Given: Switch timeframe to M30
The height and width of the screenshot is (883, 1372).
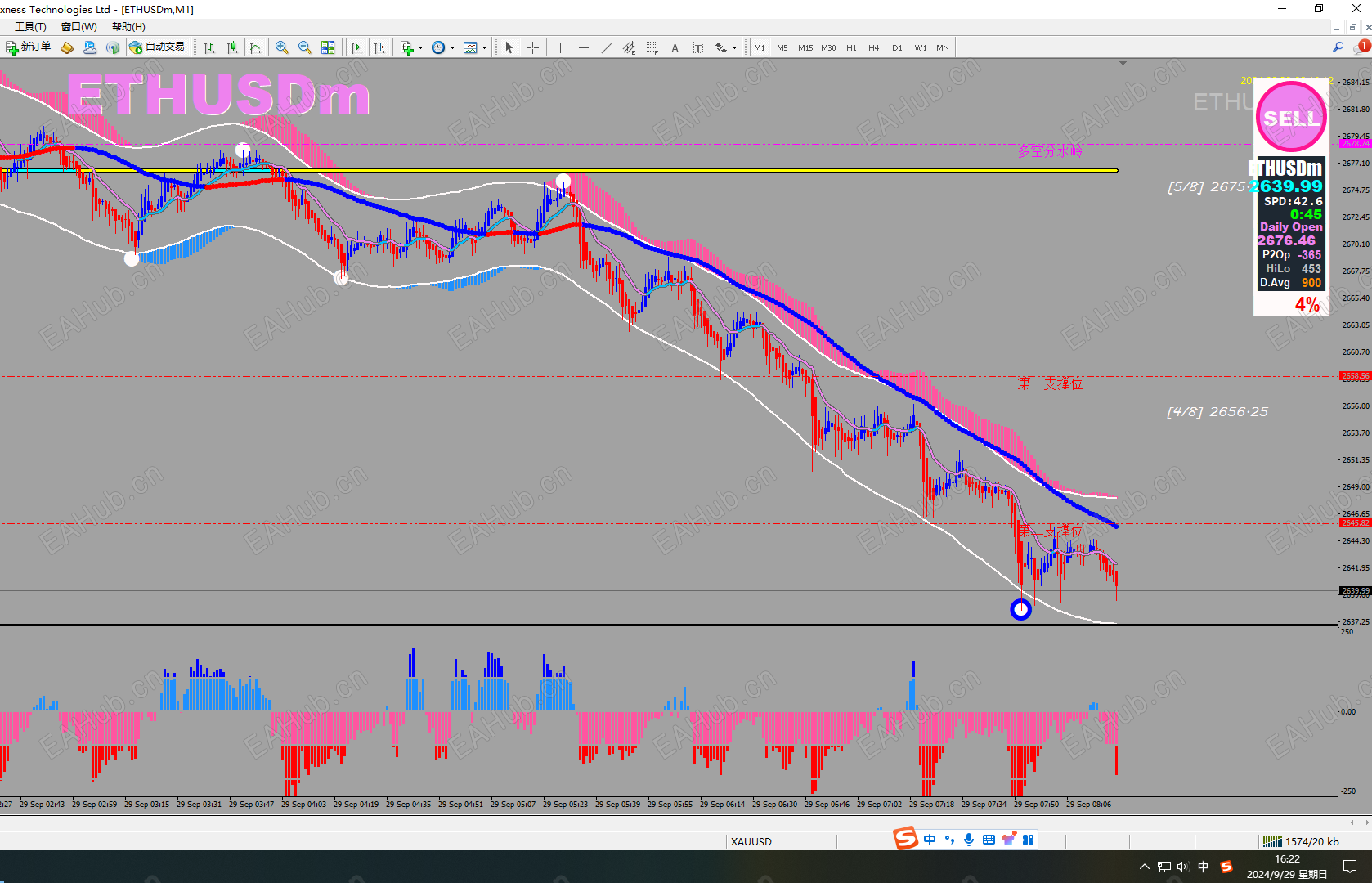Looking at the screenshot, I should [828, 47].
